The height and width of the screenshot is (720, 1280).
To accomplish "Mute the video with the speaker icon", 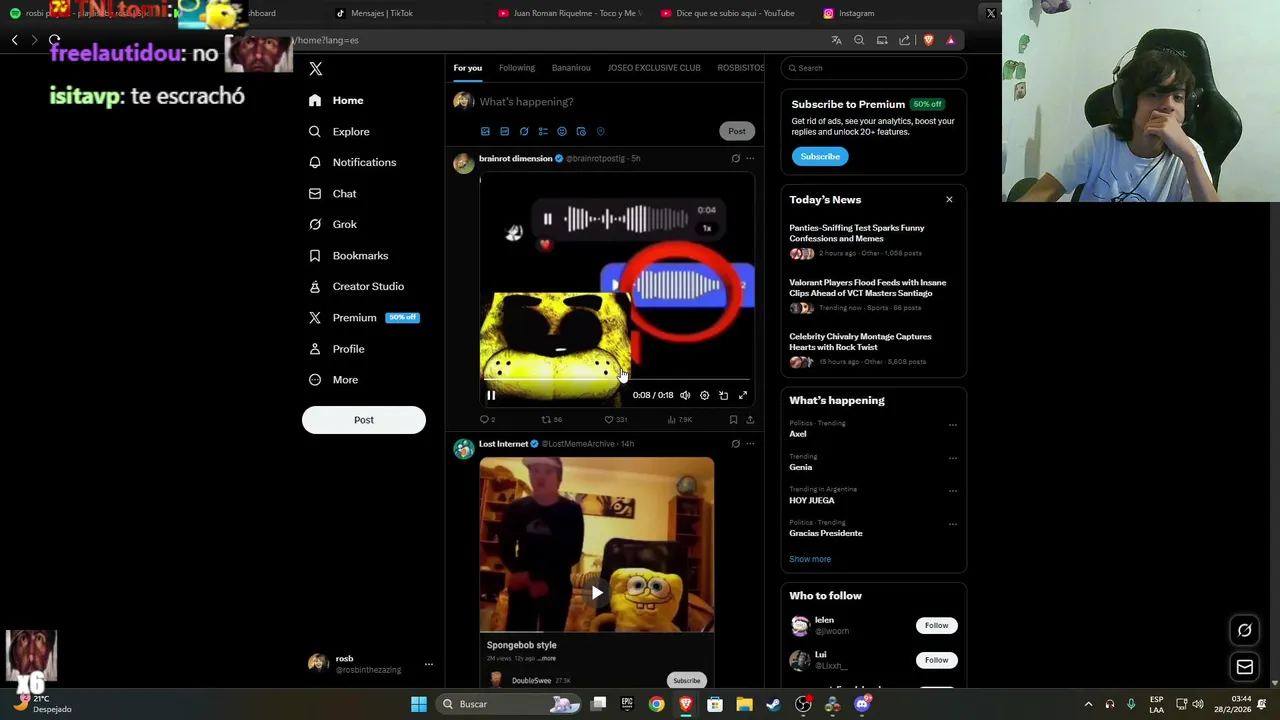I will coord(685,395).
